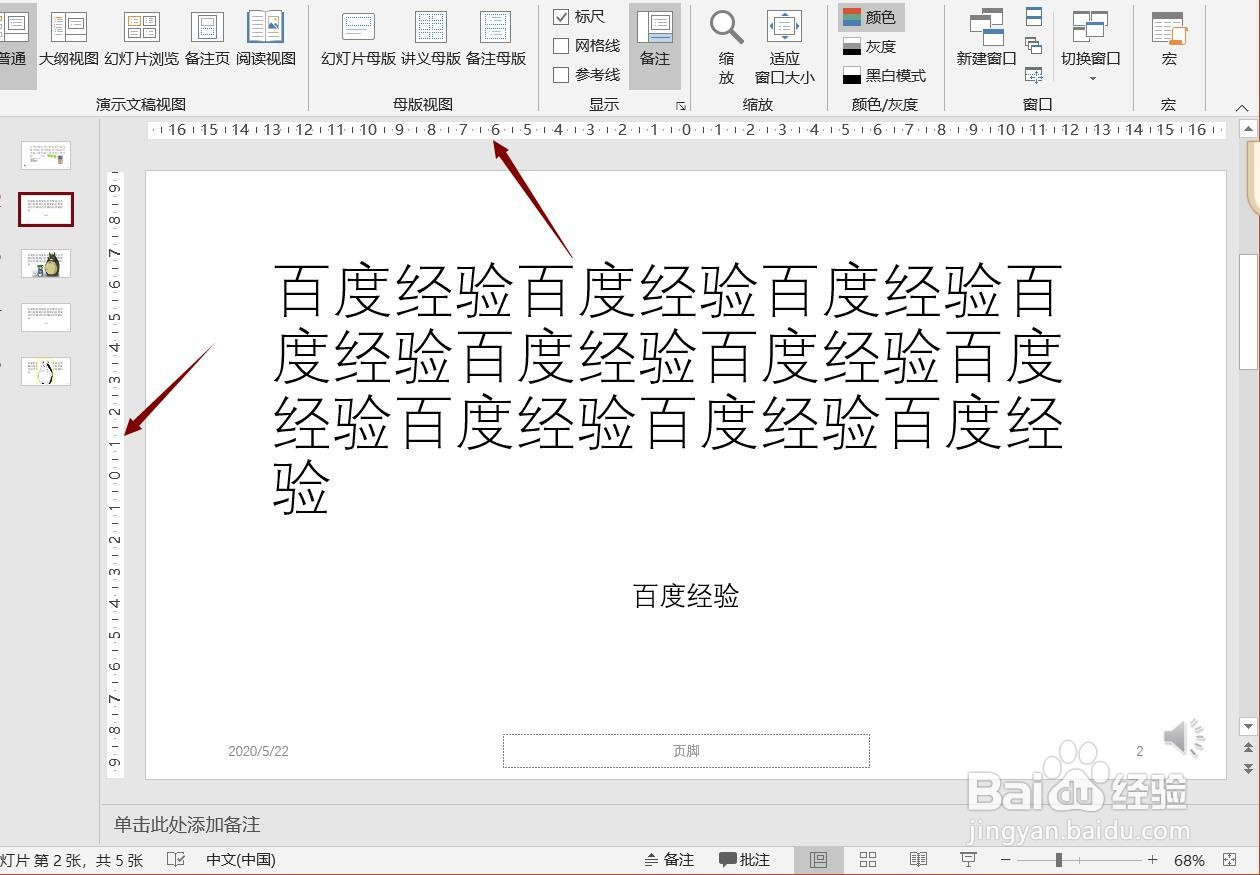The height and width of the screenshot is (875, 1260).
Task: Click Arrange All windows icon
Action: pos(1034,16)
